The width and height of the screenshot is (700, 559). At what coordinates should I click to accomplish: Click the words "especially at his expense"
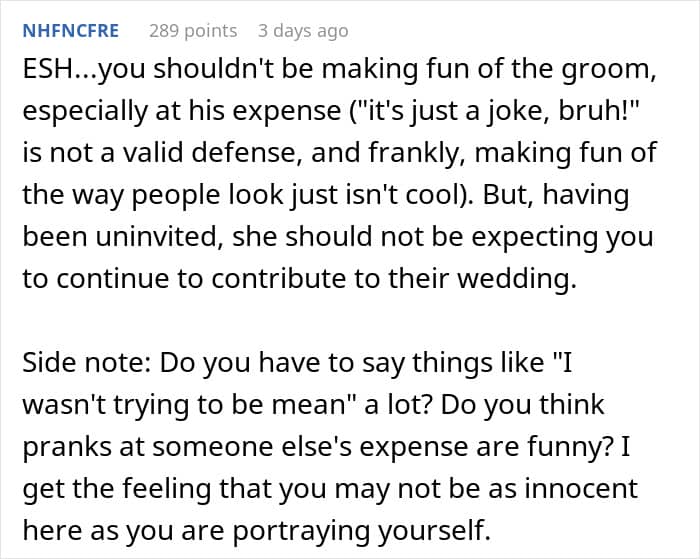tap(182, 111)
